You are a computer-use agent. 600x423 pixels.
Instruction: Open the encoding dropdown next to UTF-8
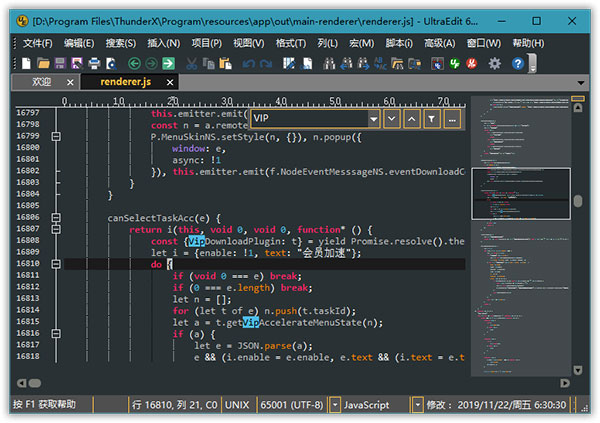[334, 404]
